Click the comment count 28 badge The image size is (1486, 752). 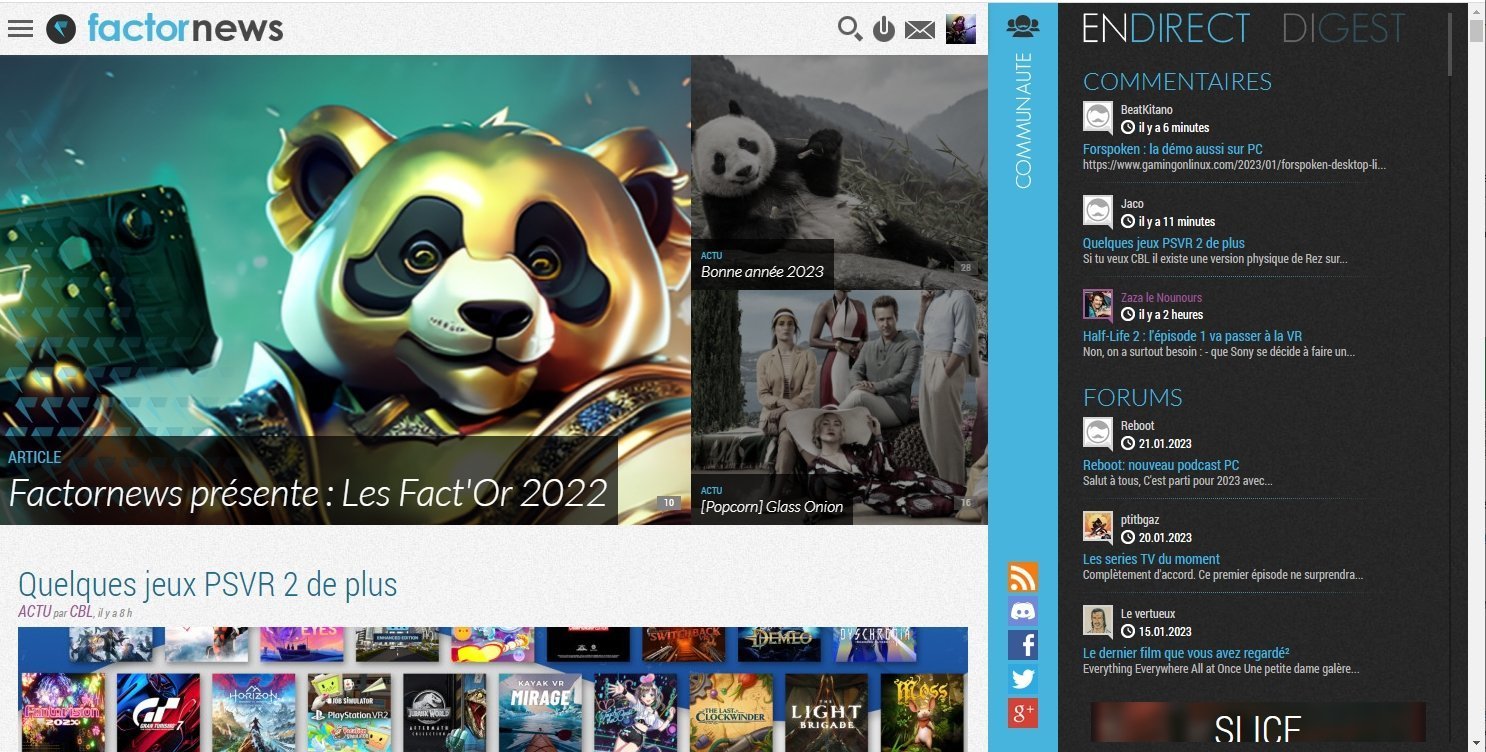tap(966, 267)
